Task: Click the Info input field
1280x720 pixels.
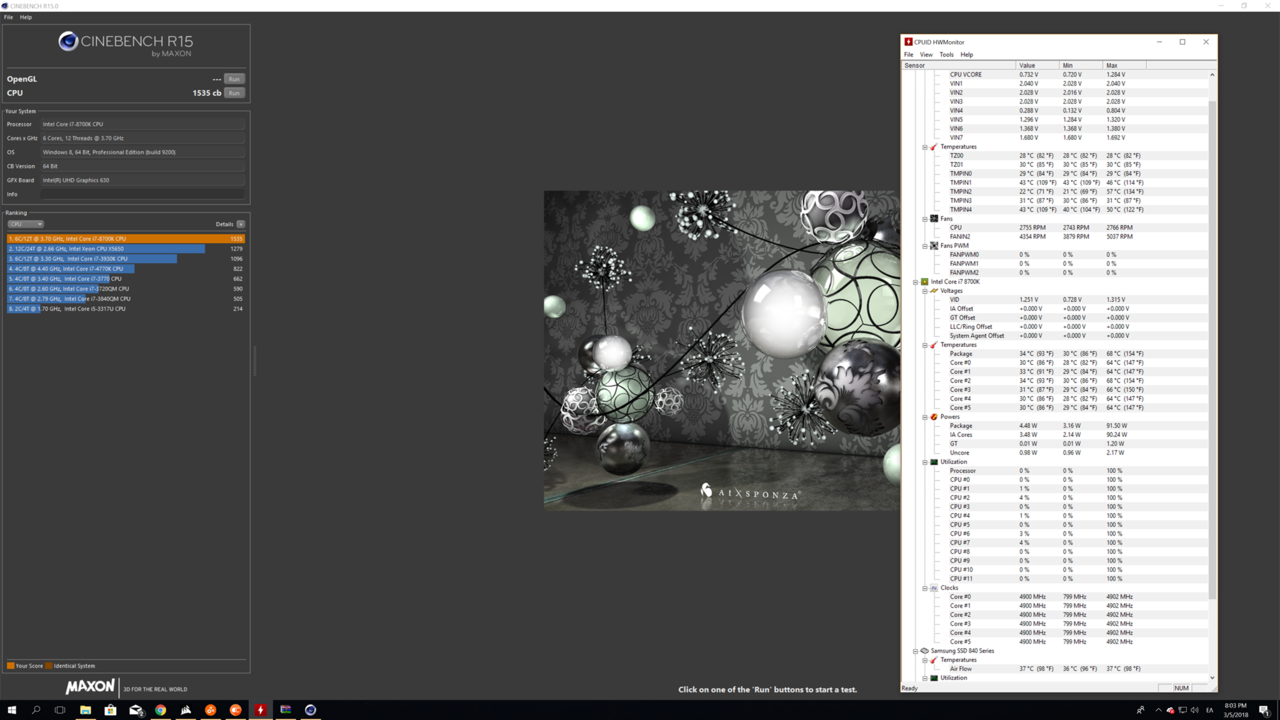Action: [x=142, y=194]
